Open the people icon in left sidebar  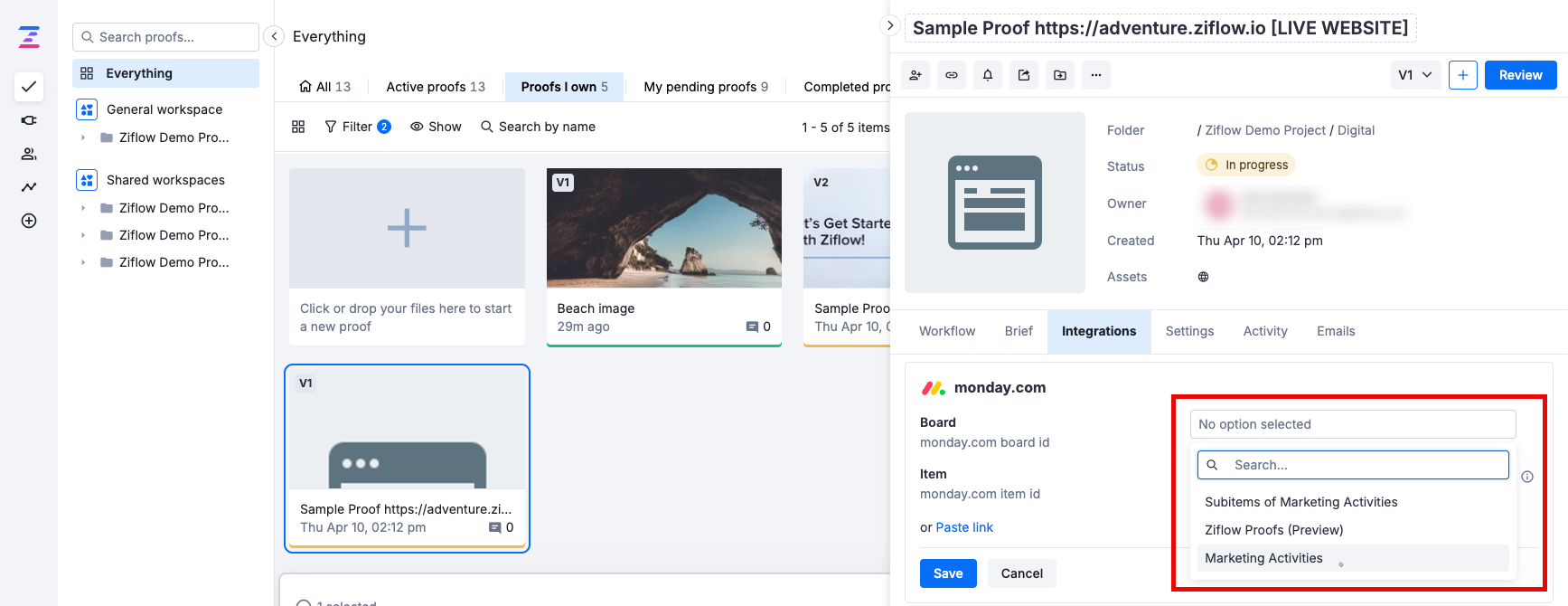point(29,154)
